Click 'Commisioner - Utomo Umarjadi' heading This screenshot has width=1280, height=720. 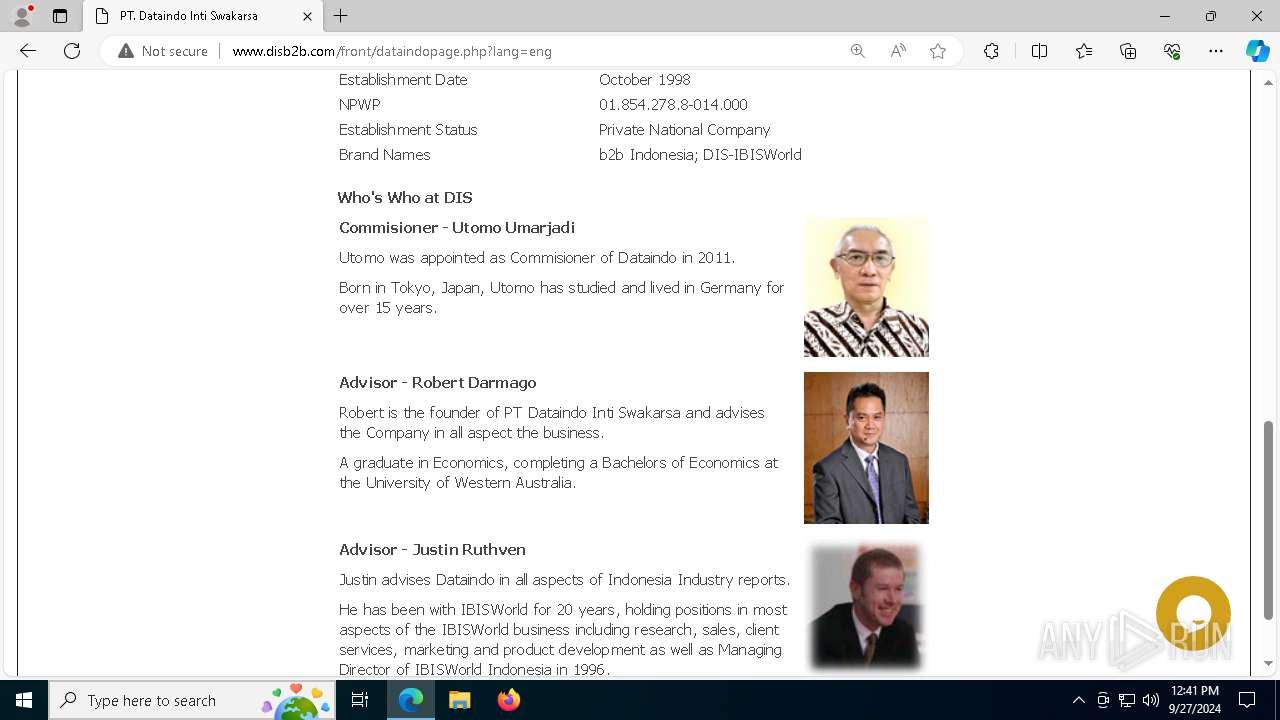457,228
